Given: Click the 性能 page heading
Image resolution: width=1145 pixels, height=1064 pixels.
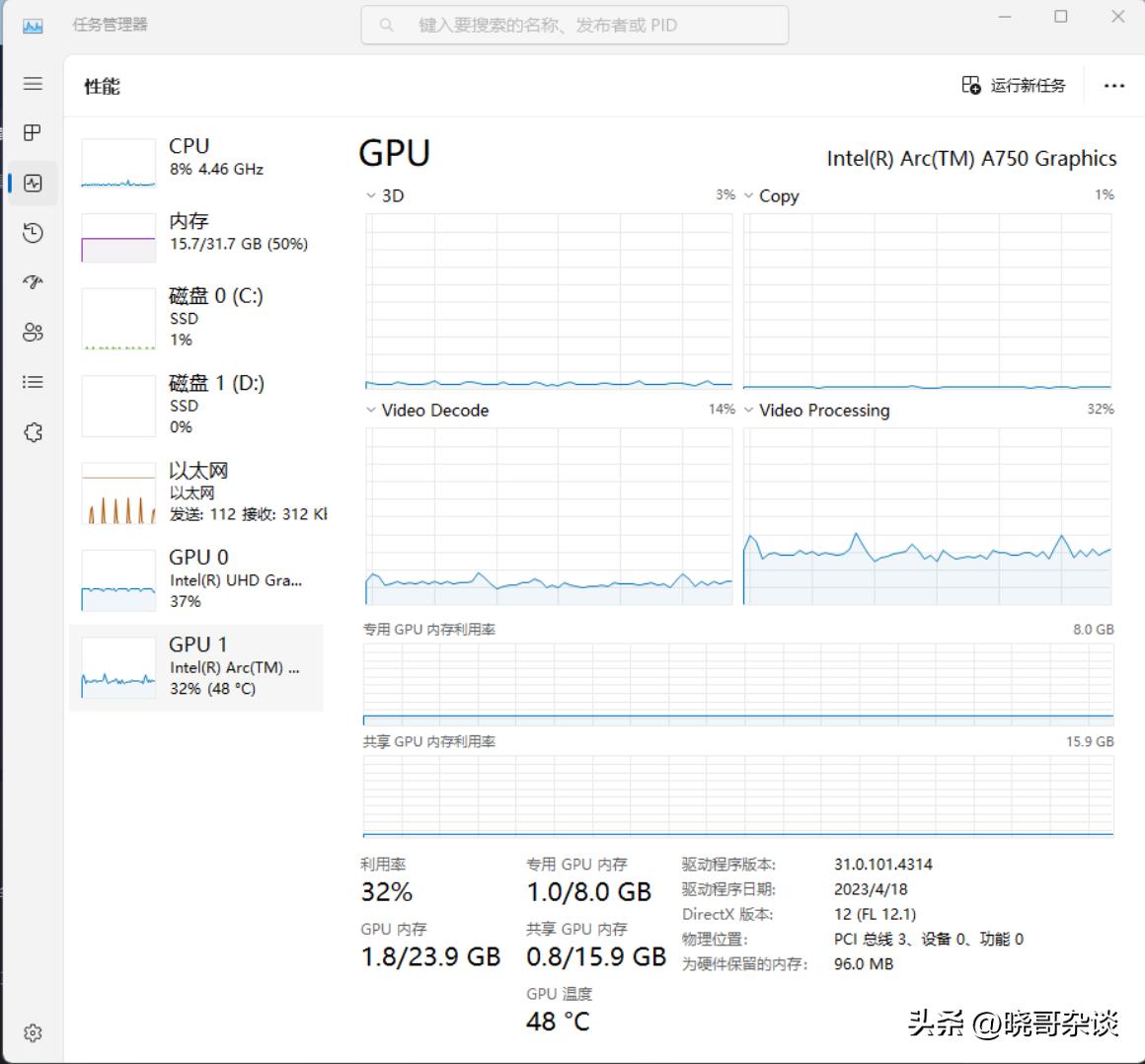Looking at the screenshot, I should tap(103, 86).
